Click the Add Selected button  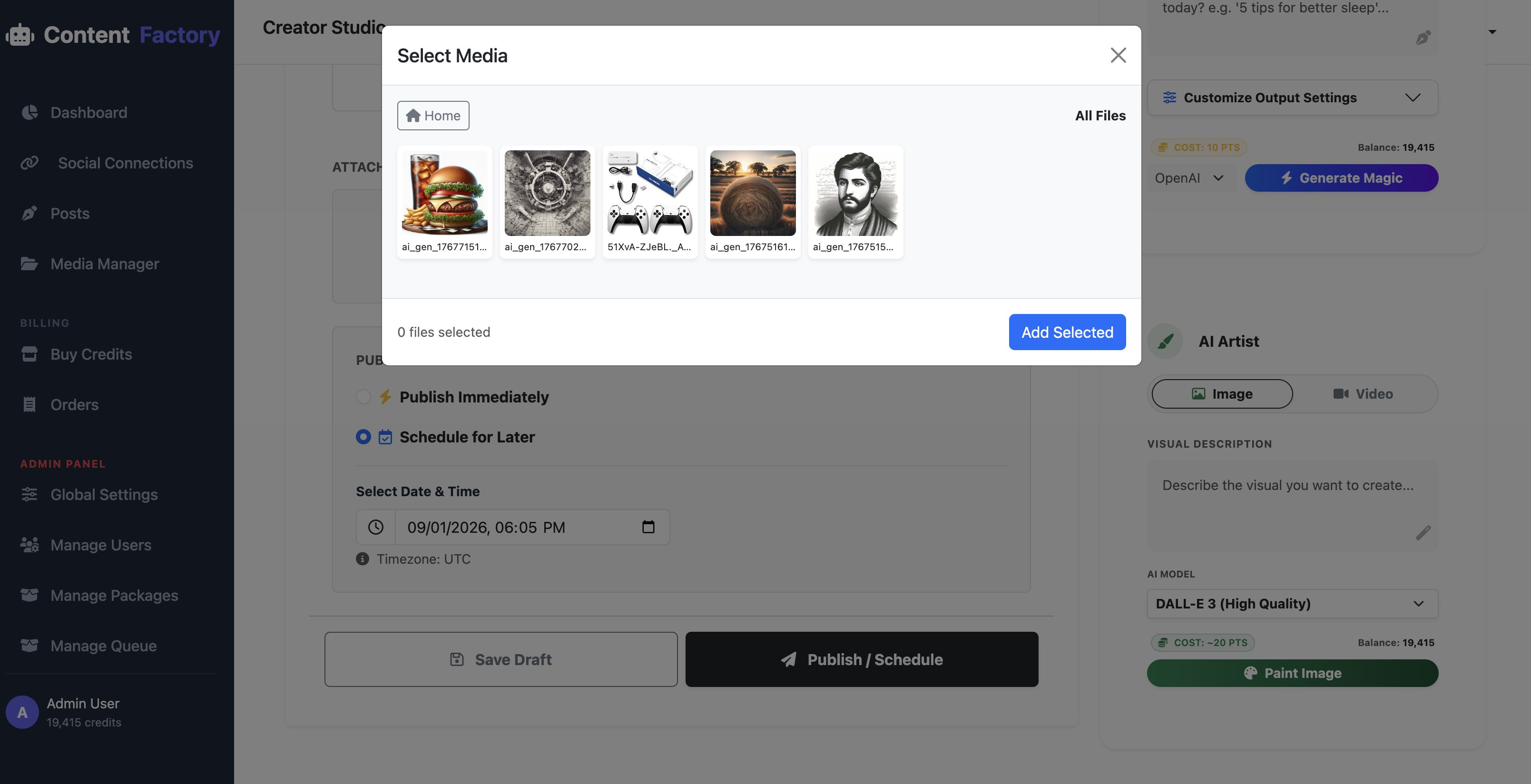point(1067,332)
